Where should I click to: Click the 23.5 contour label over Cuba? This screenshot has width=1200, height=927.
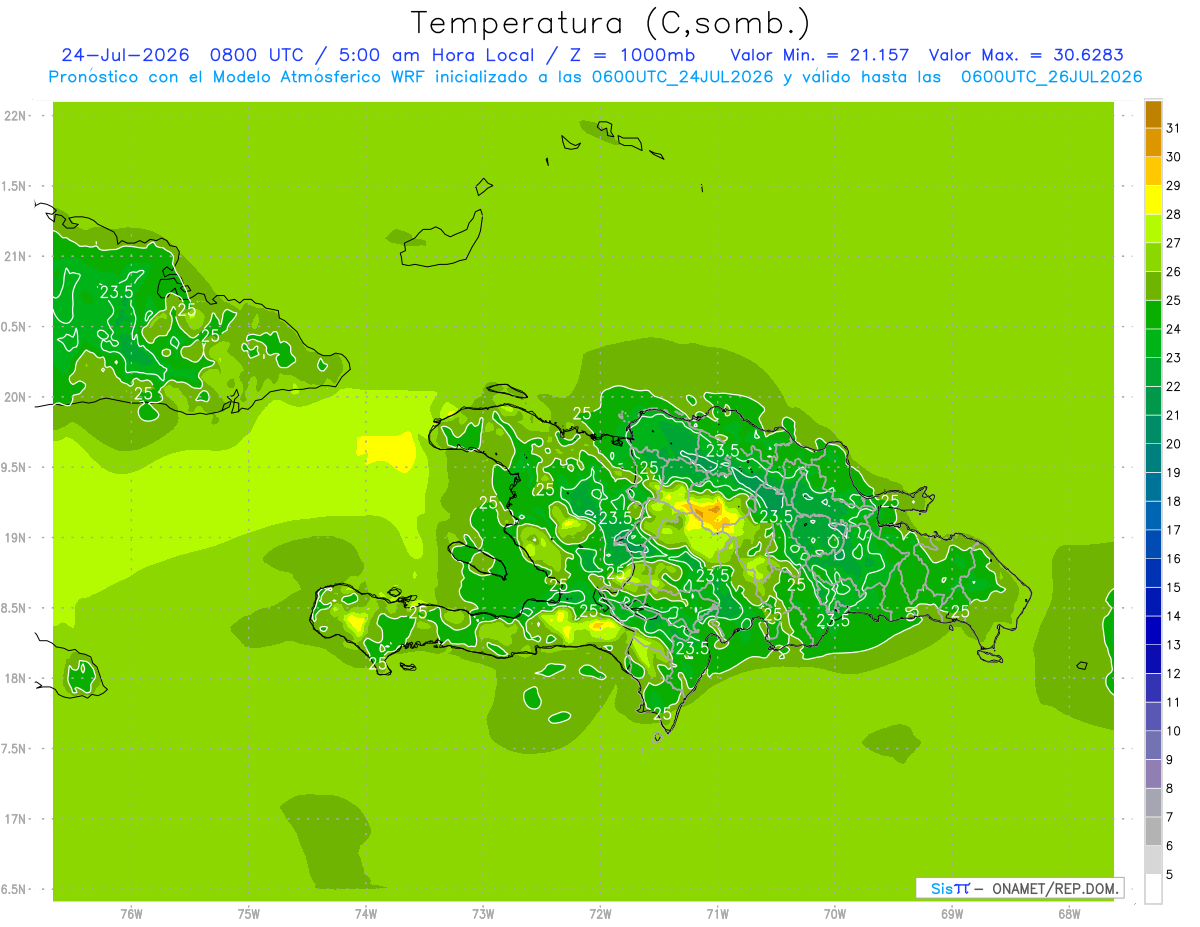pyautogui.click(x=116, y=292)
